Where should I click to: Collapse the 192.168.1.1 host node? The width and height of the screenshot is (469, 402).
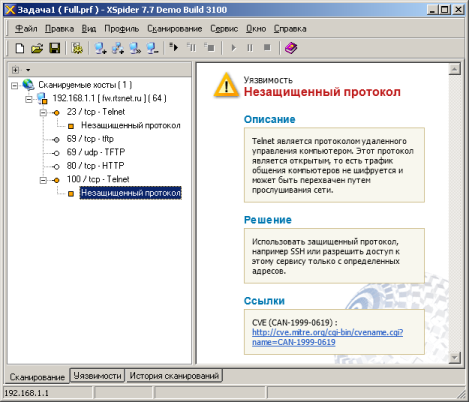point(29,99)
